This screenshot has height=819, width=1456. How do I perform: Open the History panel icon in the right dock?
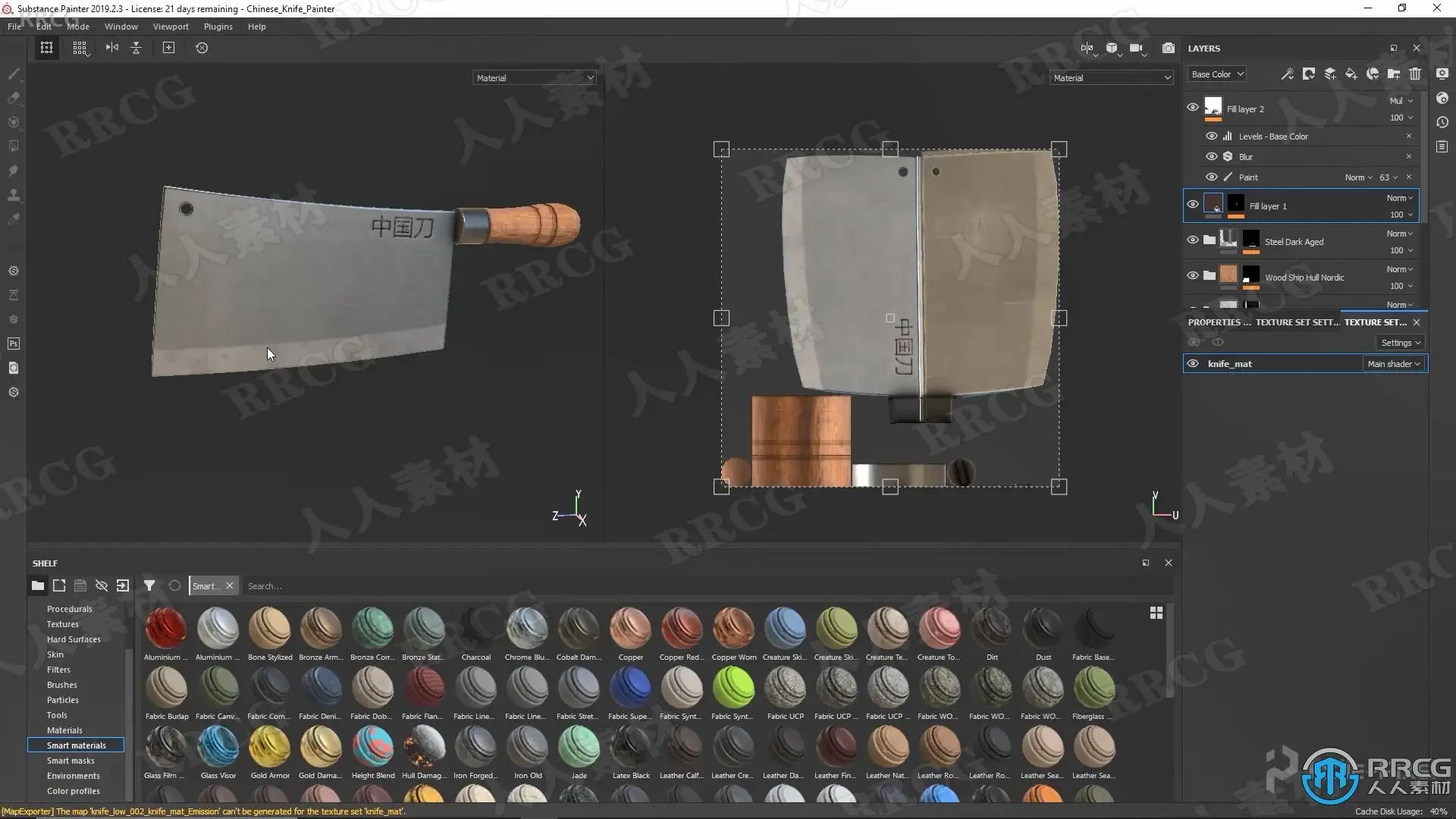1442,122
